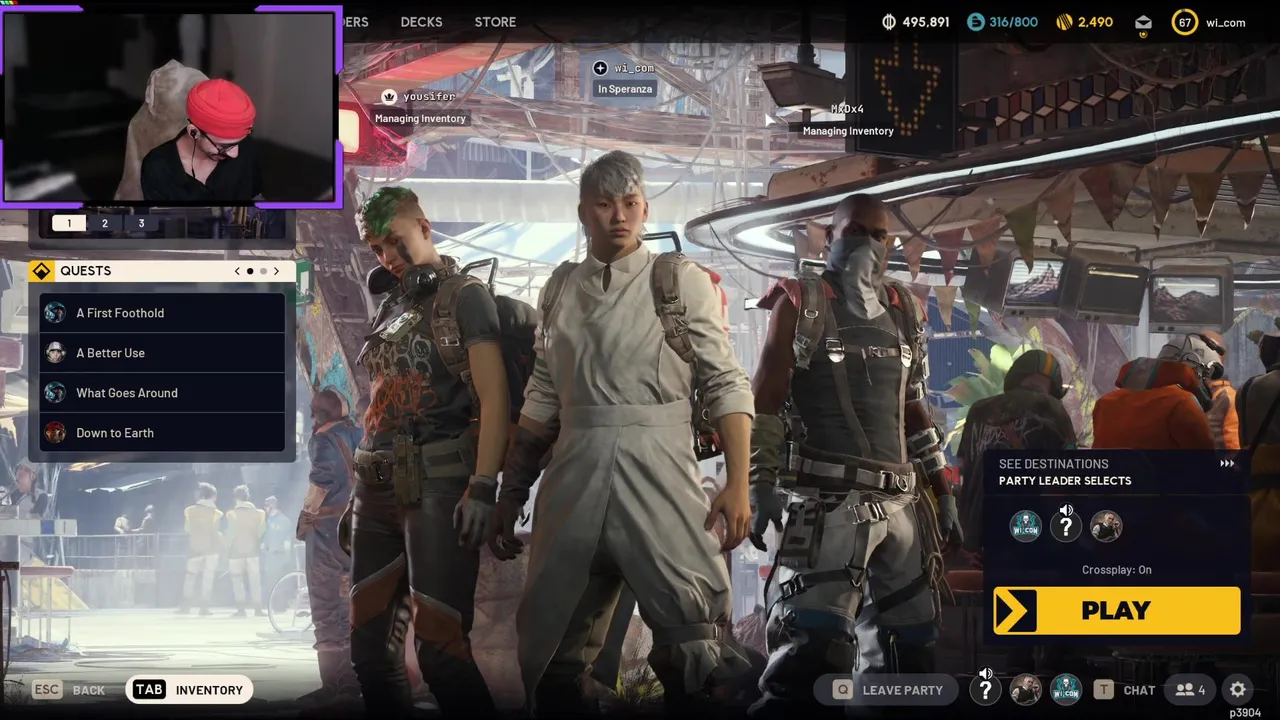Open quest Down to Earth
Viewport: 1280px width, 720px height.
point(162,433)
